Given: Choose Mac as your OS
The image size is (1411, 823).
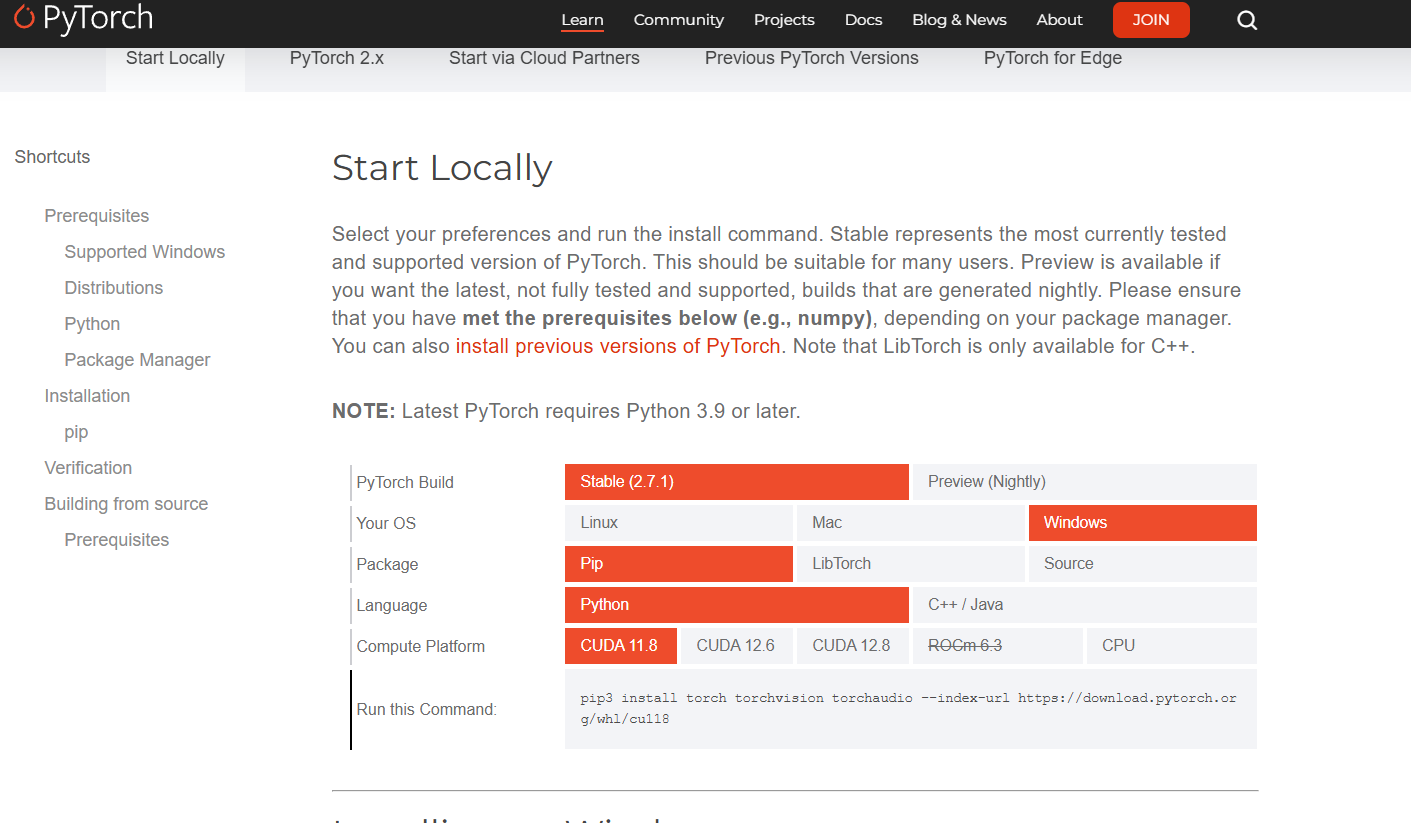Looking at the screenshot, I should pos(911,523).
